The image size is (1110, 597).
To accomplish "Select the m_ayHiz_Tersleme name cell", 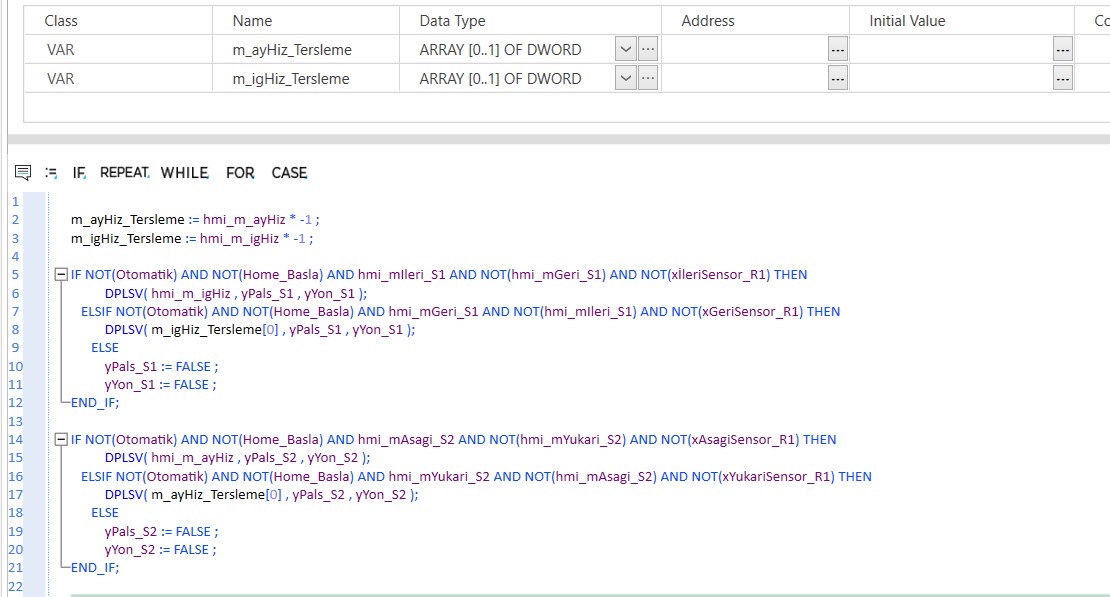I will 306,50.
